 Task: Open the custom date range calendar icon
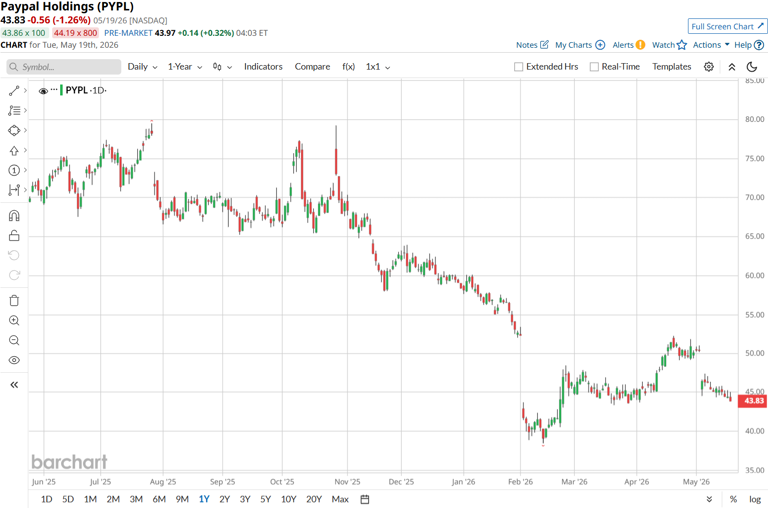364,499
